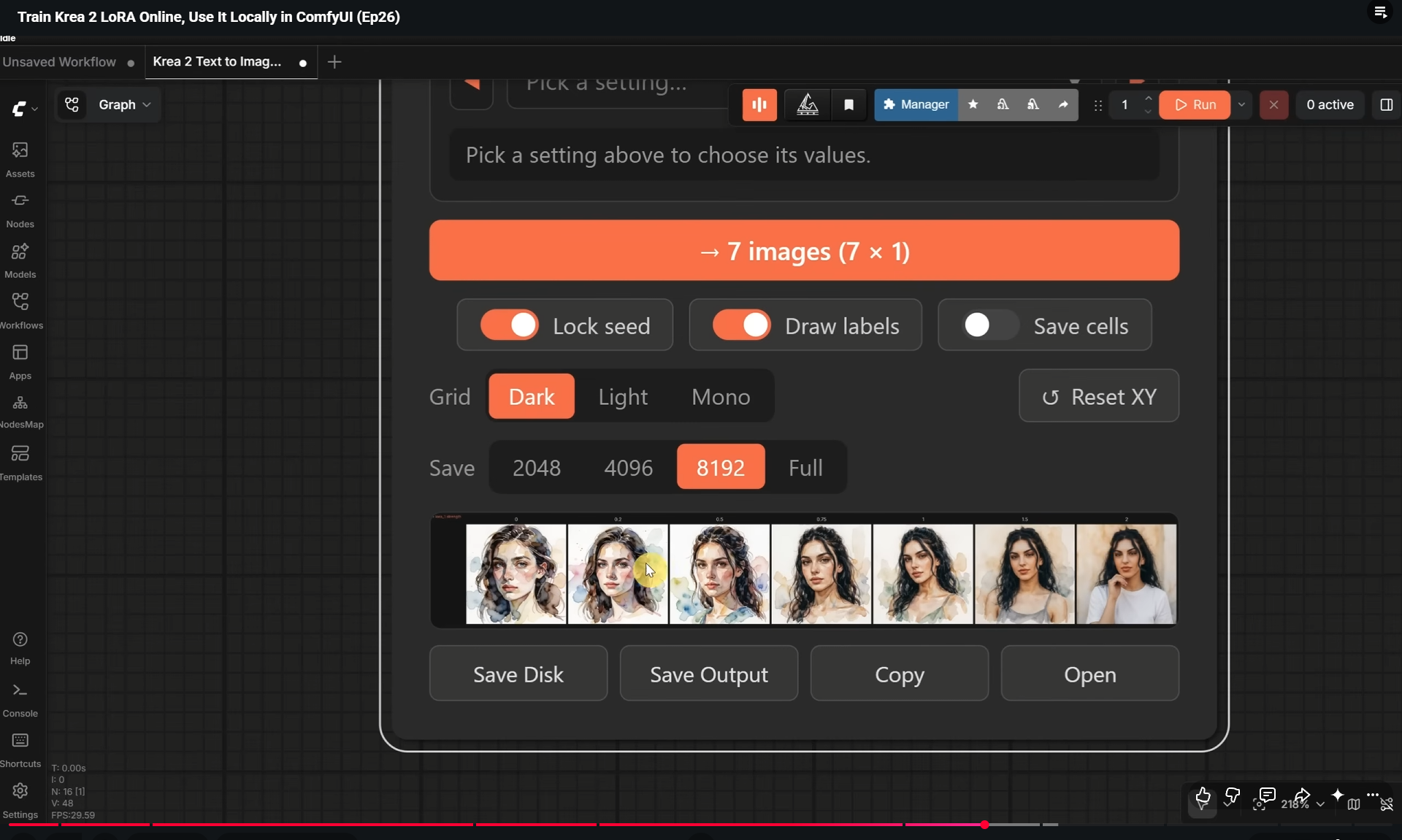Viewport: 1402px width, 840px height.
Task: Click the star icon next to Manager
Action: (x=973, y=104)
